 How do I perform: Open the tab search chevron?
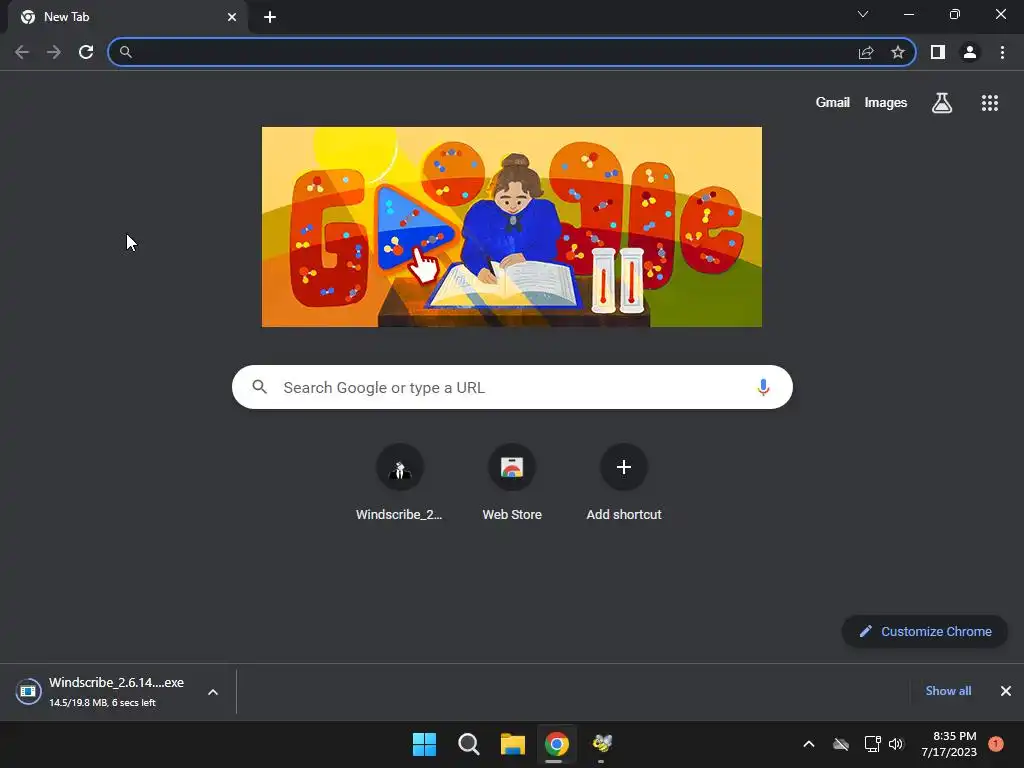click(863, 14)
